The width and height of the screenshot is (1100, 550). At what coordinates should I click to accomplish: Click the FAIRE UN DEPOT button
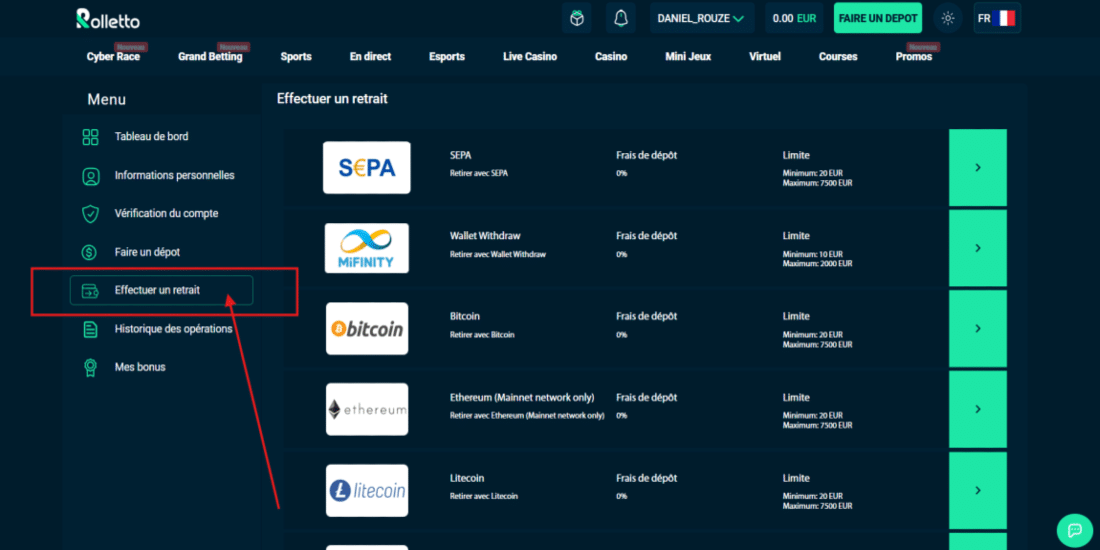[x=878, y=18]
